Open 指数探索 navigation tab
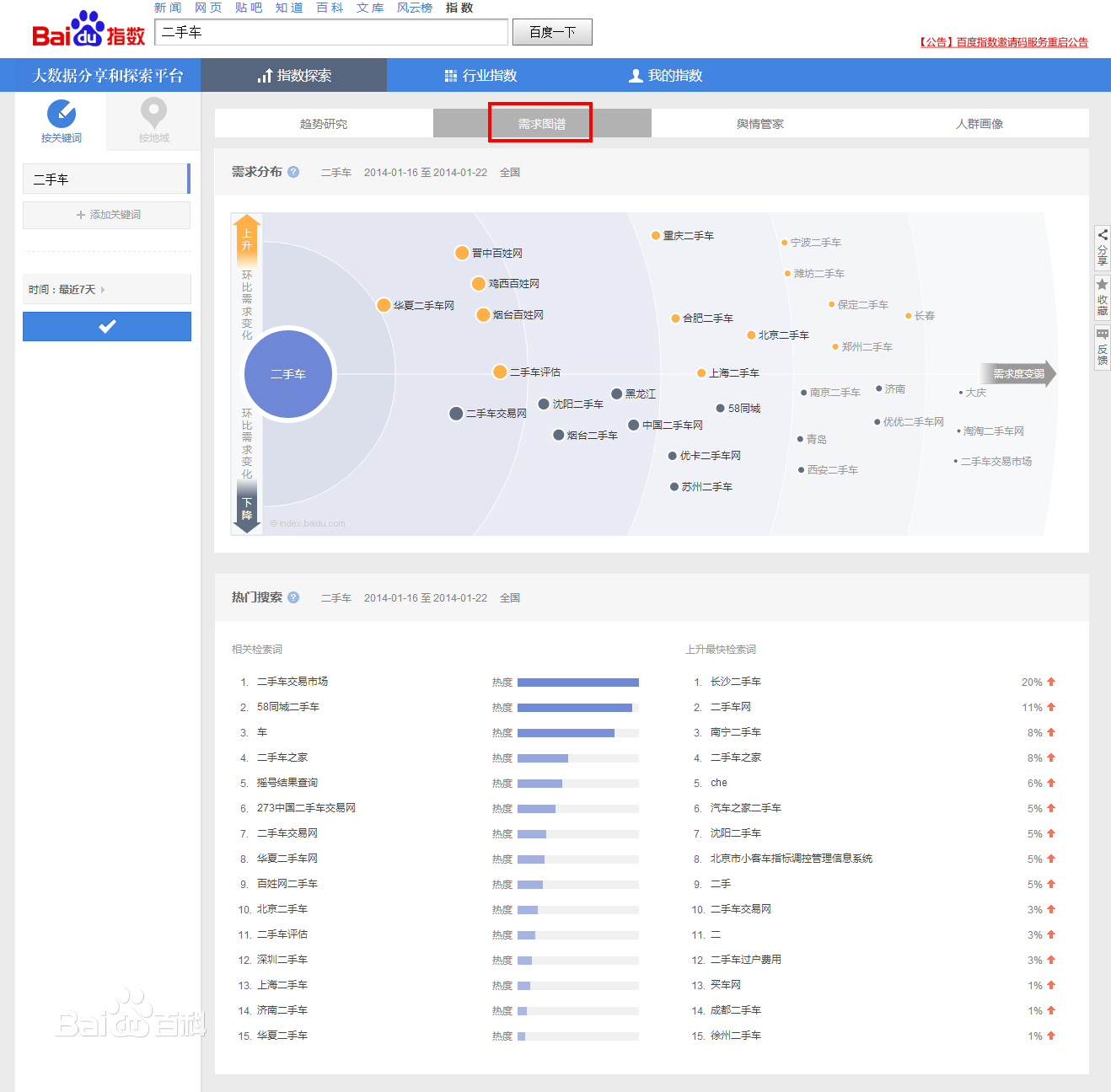 (294, 75)
